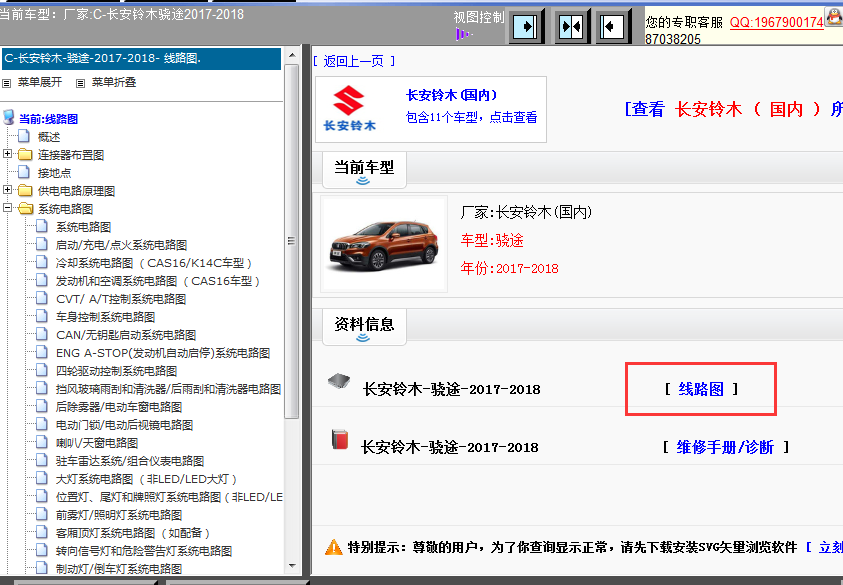The width and height of the screenshot is (843, 585).
Task: Open 挡风玻璃雨刮和清洗器 circuit item
Action: [x=168, y=389]
